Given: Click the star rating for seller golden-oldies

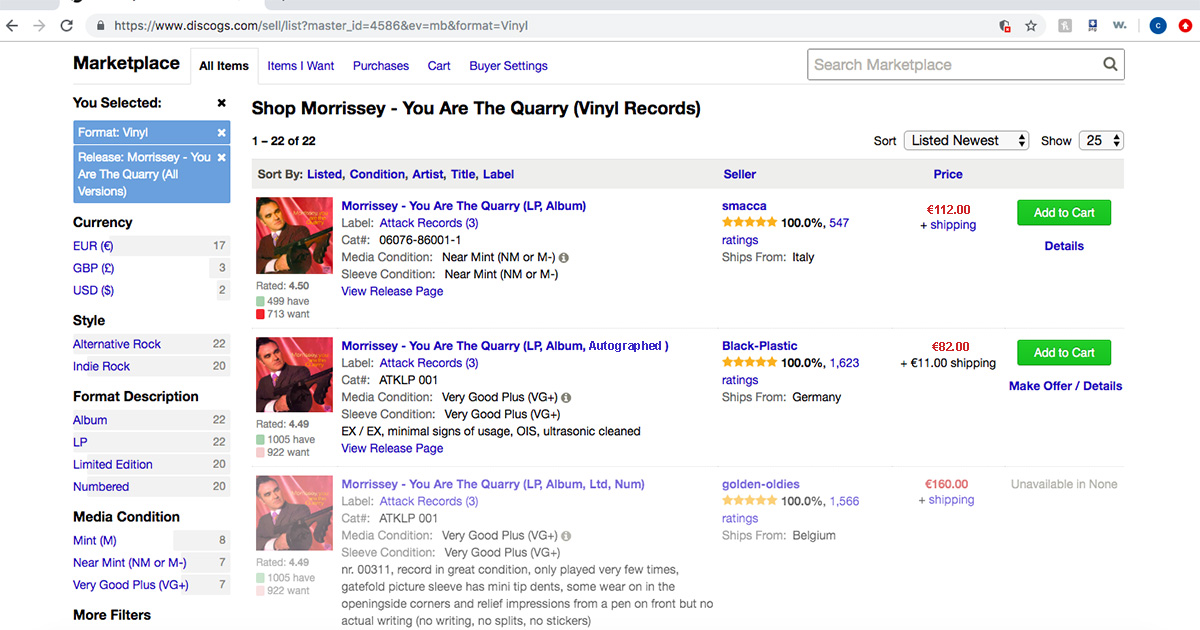Looking at the screenshot, I should (x=749, y=501).
